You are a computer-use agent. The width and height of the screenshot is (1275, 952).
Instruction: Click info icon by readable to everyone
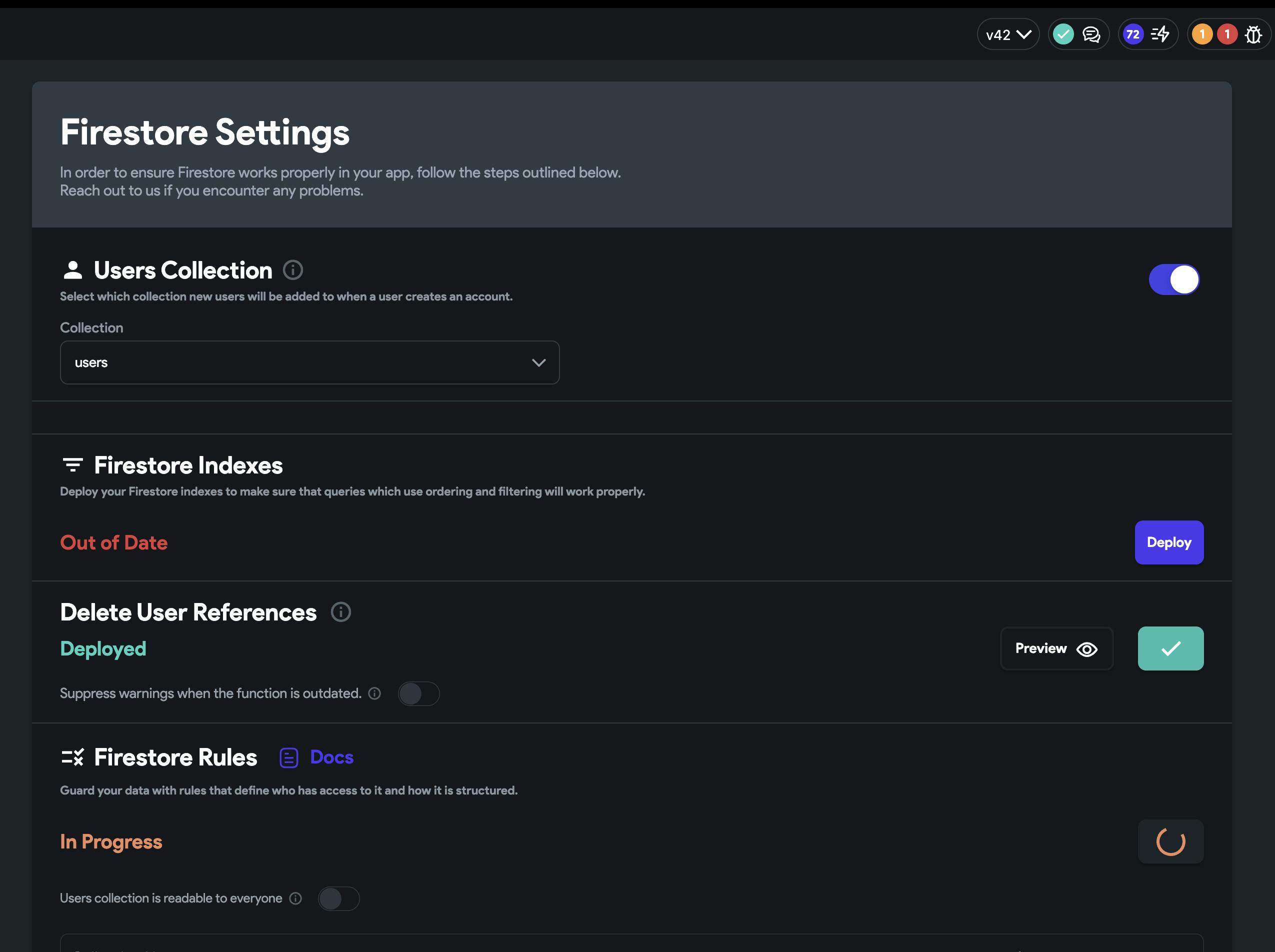(295, 898)
